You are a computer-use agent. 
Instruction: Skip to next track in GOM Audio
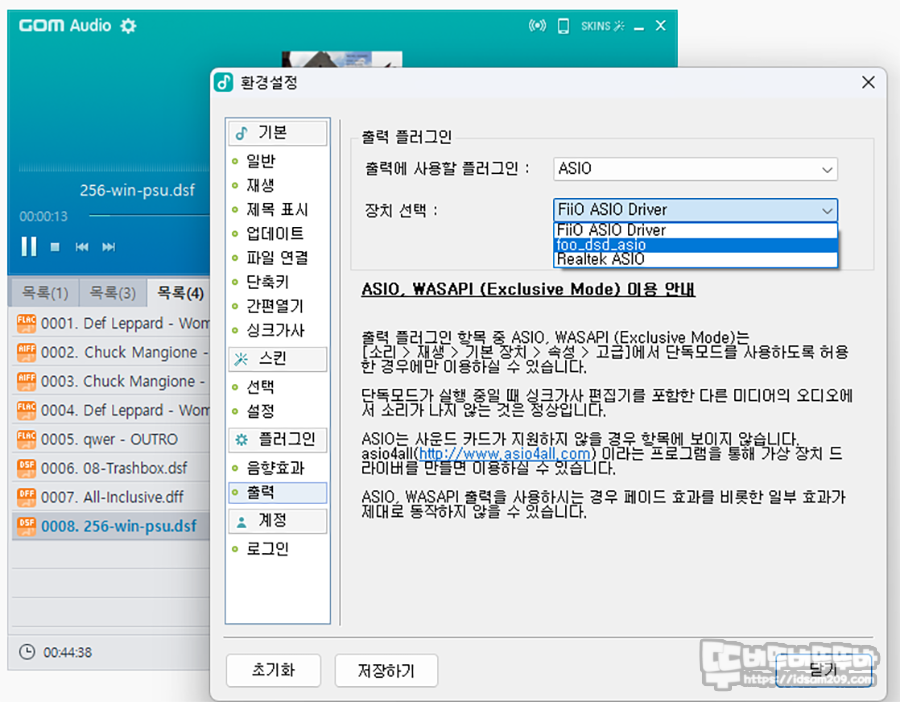click(x=108, y=247)
